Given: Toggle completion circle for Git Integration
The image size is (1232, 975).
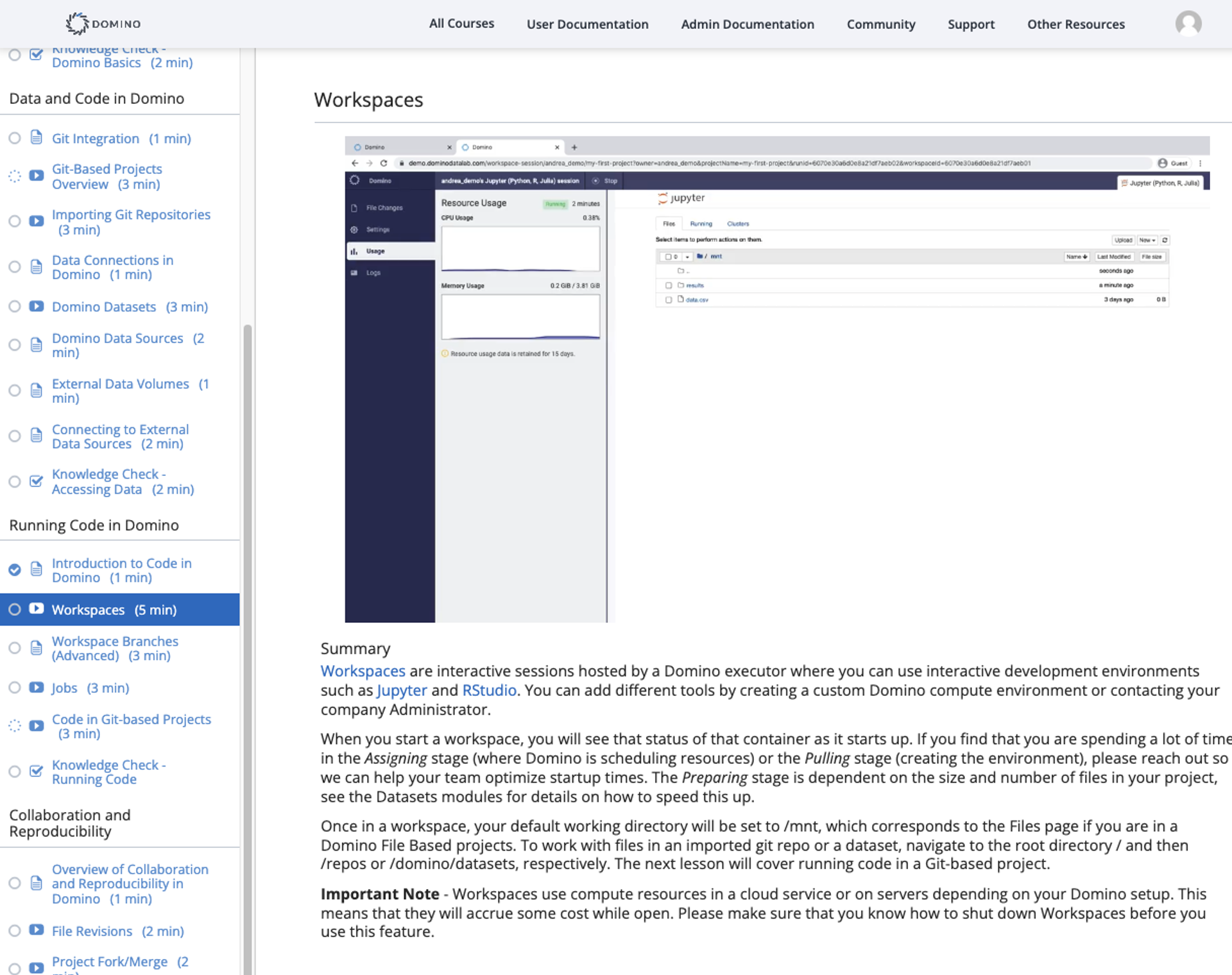Looking at the screenshot, I should click(x=15, y=138).
